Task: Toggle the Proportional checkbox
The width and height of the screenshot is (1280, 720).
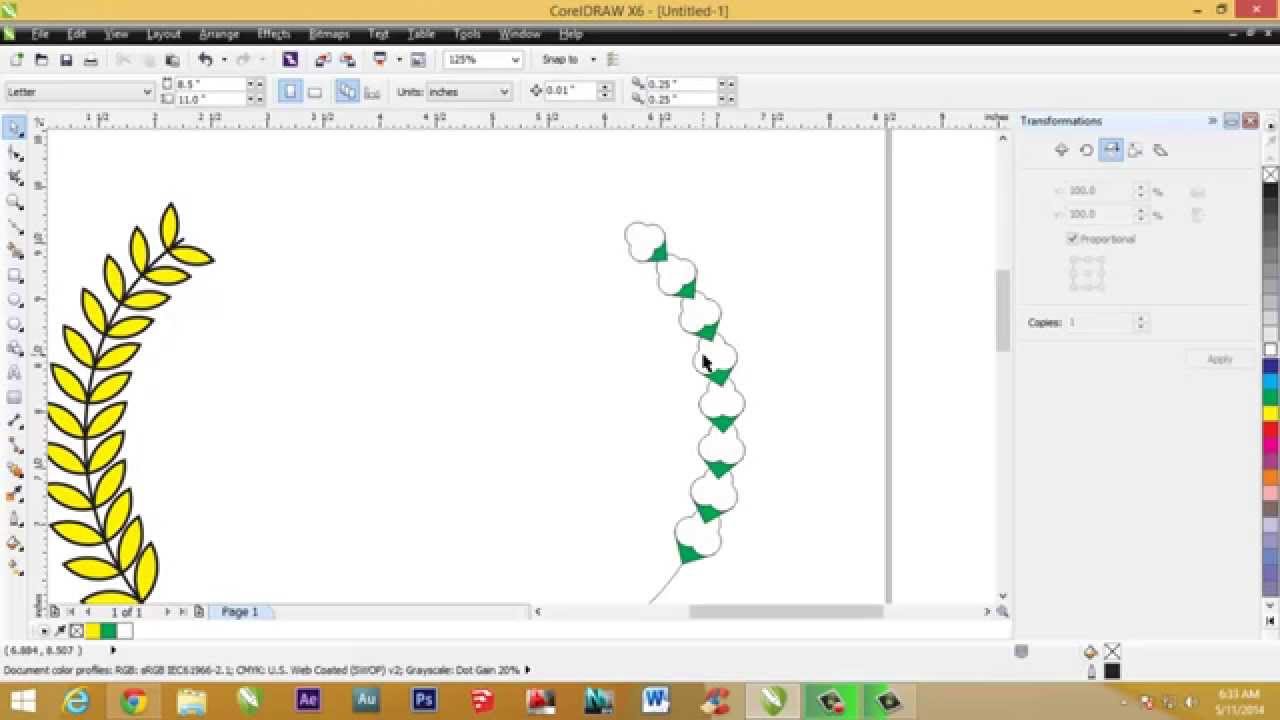Action: pyautogui.click(x=1073, y=239)
